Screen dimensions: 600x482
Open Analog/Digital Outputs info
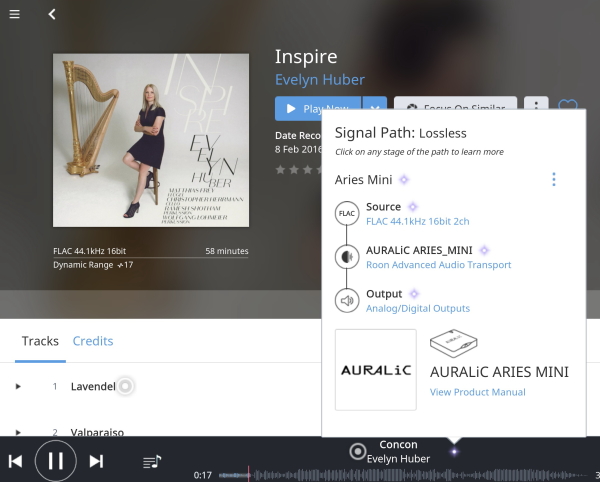coord(418,309)
